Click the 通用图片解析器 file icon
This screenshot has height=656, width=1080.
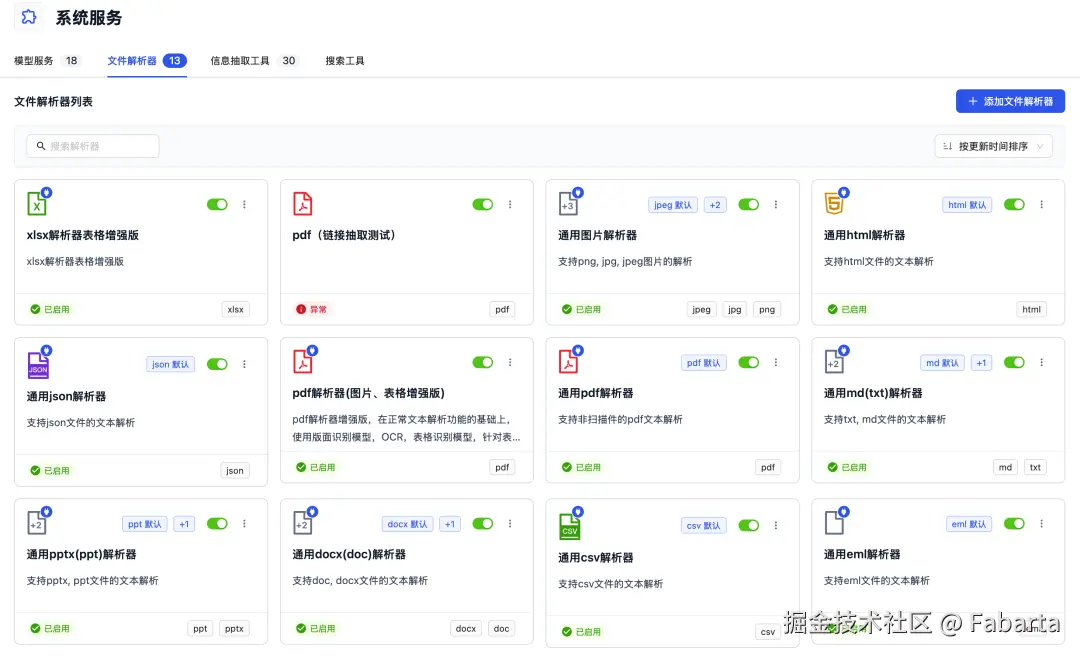[569, 203]
